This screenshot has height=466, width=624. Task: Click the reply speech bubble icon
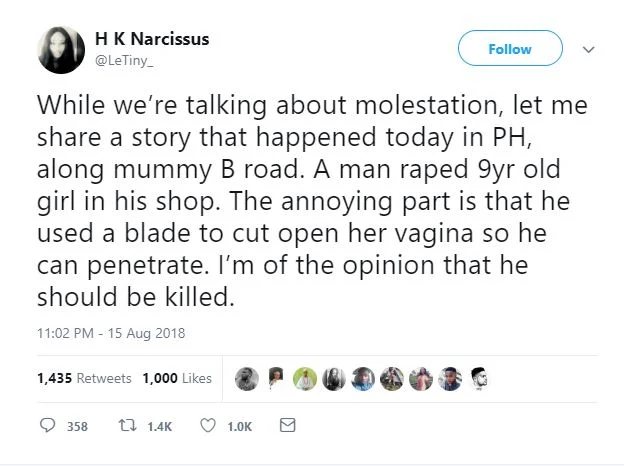tap(47, 426)
